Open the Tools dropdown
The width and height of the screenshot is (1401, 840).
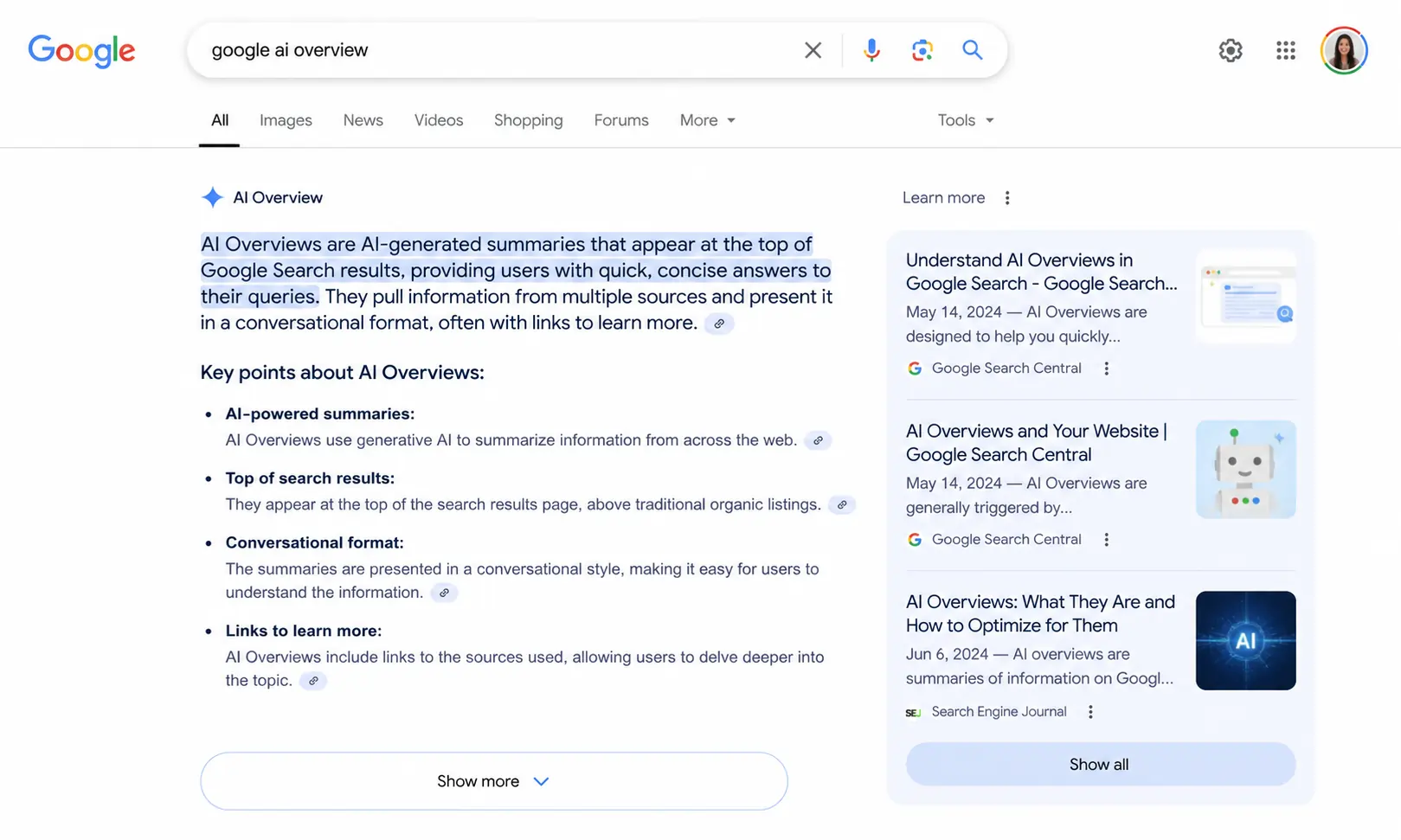966,120
